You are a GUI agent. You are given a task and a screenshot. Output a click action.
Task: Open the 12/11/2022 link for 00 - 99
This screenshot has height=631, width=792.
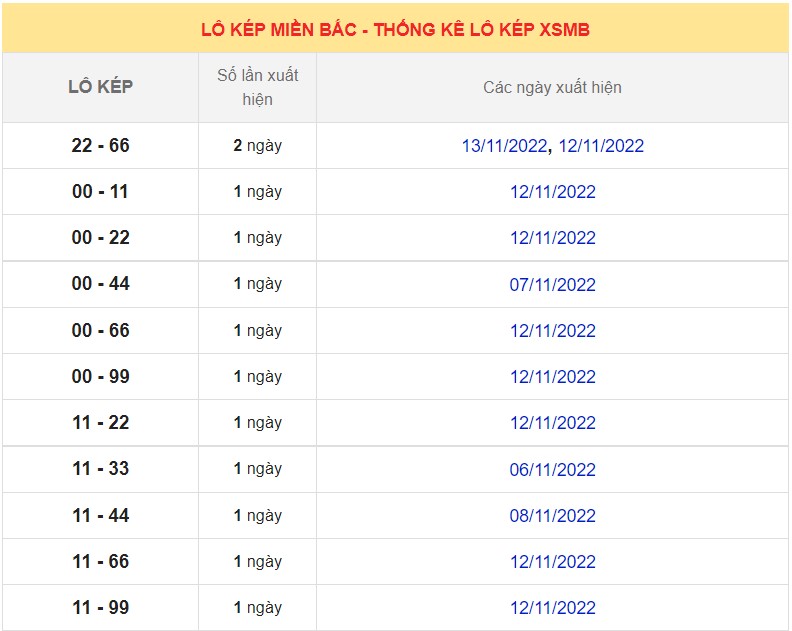[553, 377]
